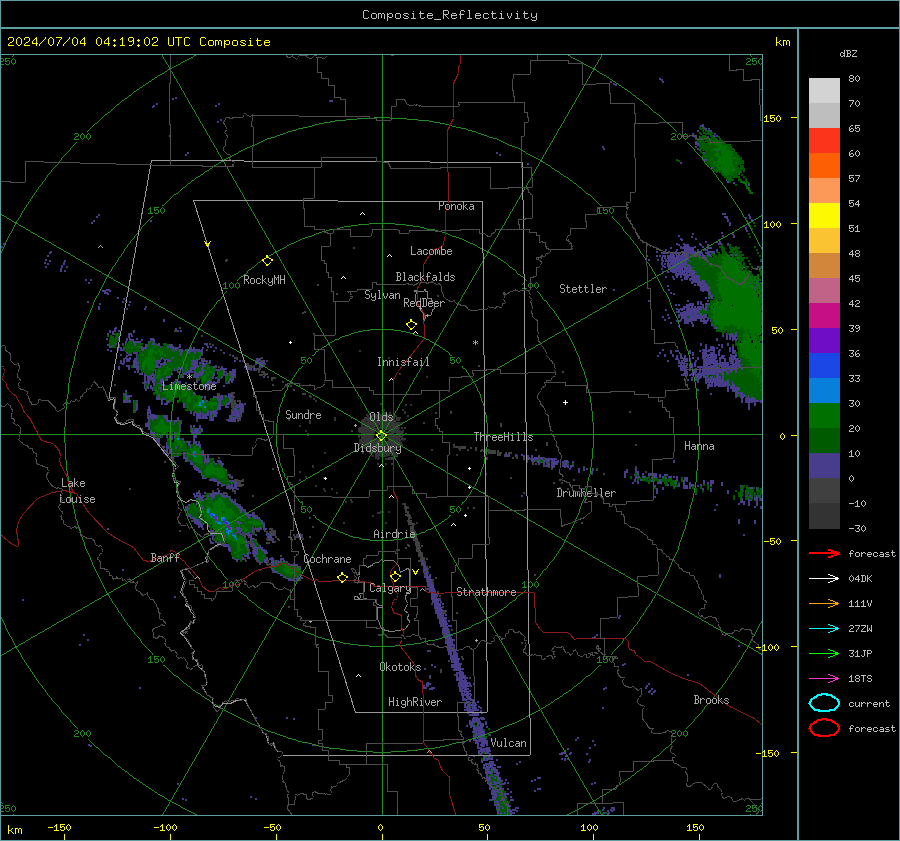This screenshot has height=841, width=900.
Task: Click the Stettler map label
Action: coord(583,289)
